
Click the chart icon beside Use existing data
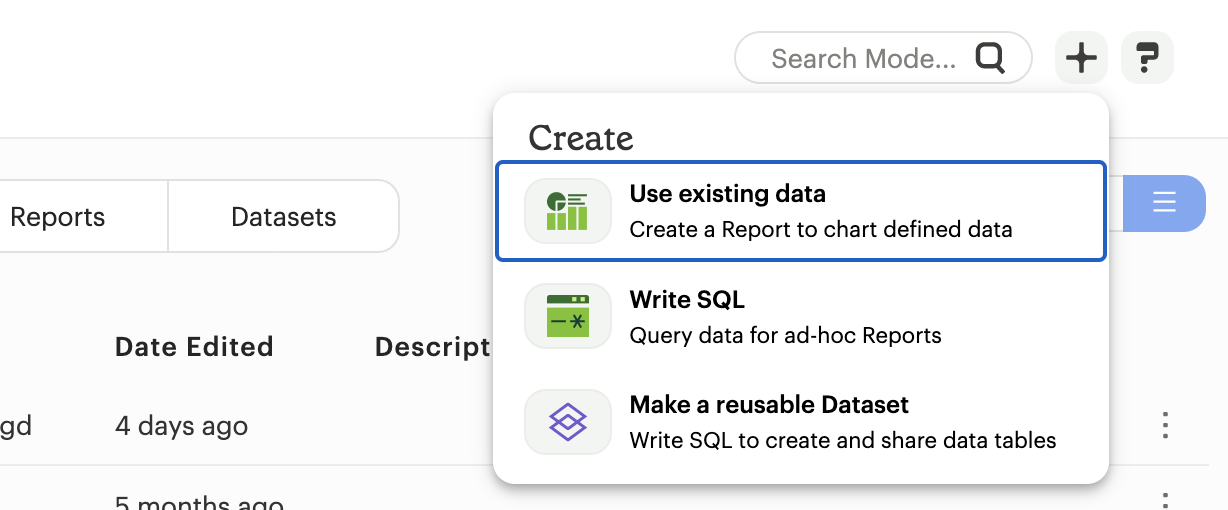coord(567,211)
